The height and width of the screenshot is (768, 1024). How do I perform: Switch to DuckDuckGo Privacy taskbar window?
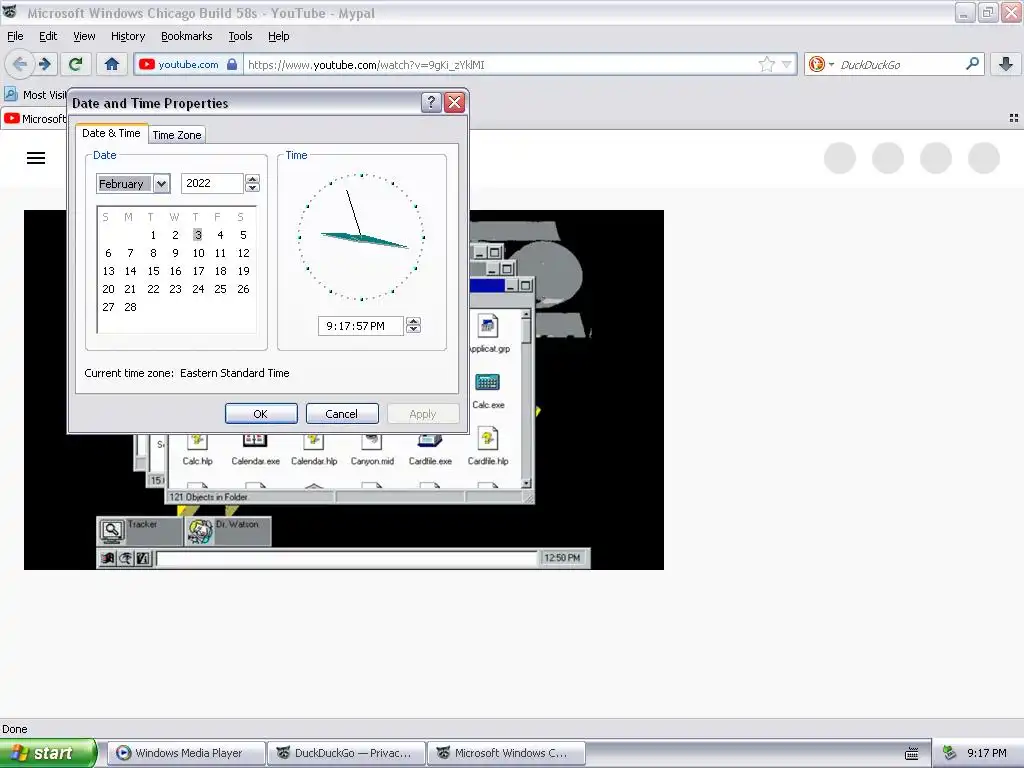pyautogui.click(x=346, y=753)
